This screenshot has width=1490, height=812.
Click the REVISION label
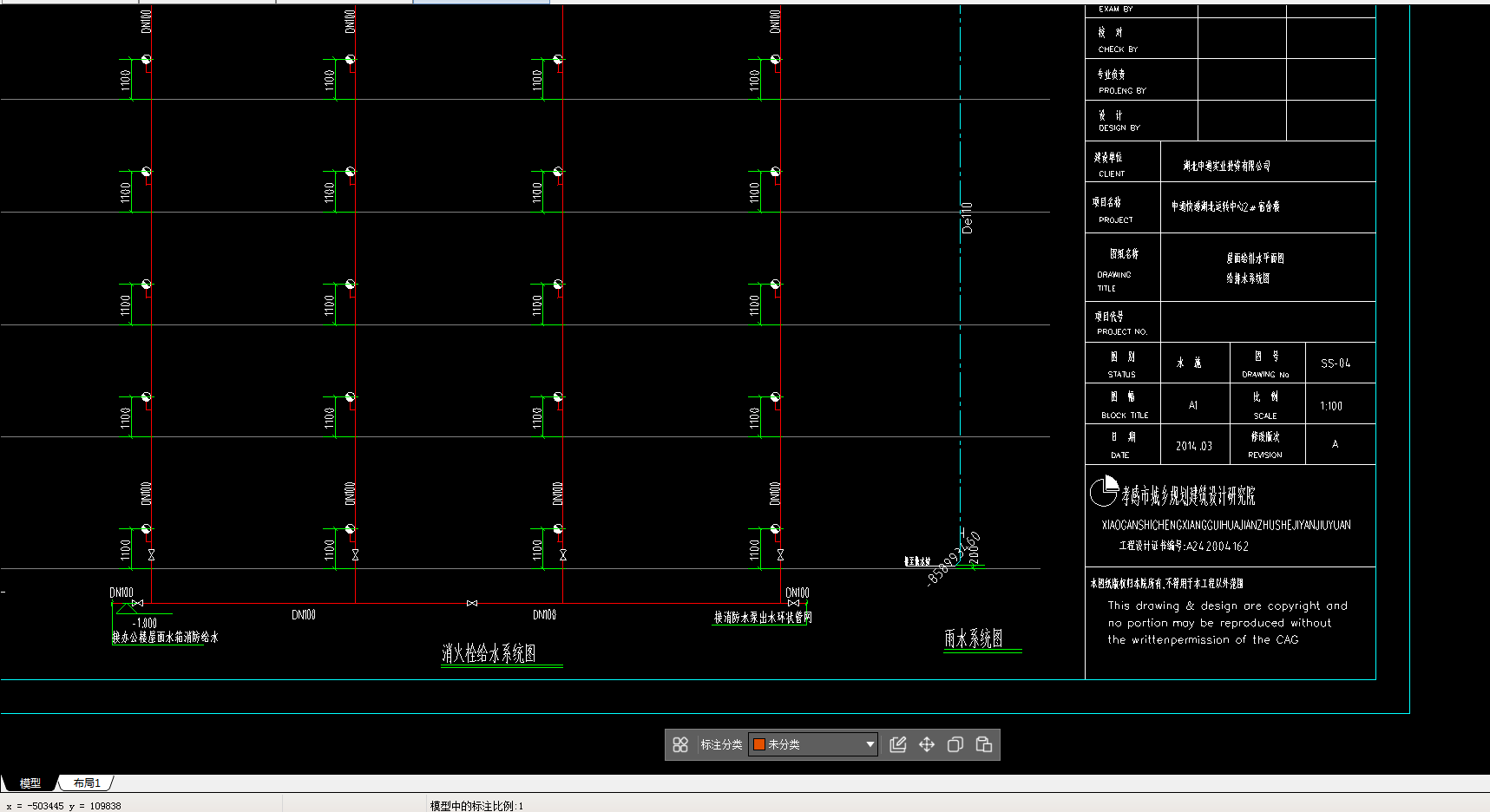point(1265,455)
